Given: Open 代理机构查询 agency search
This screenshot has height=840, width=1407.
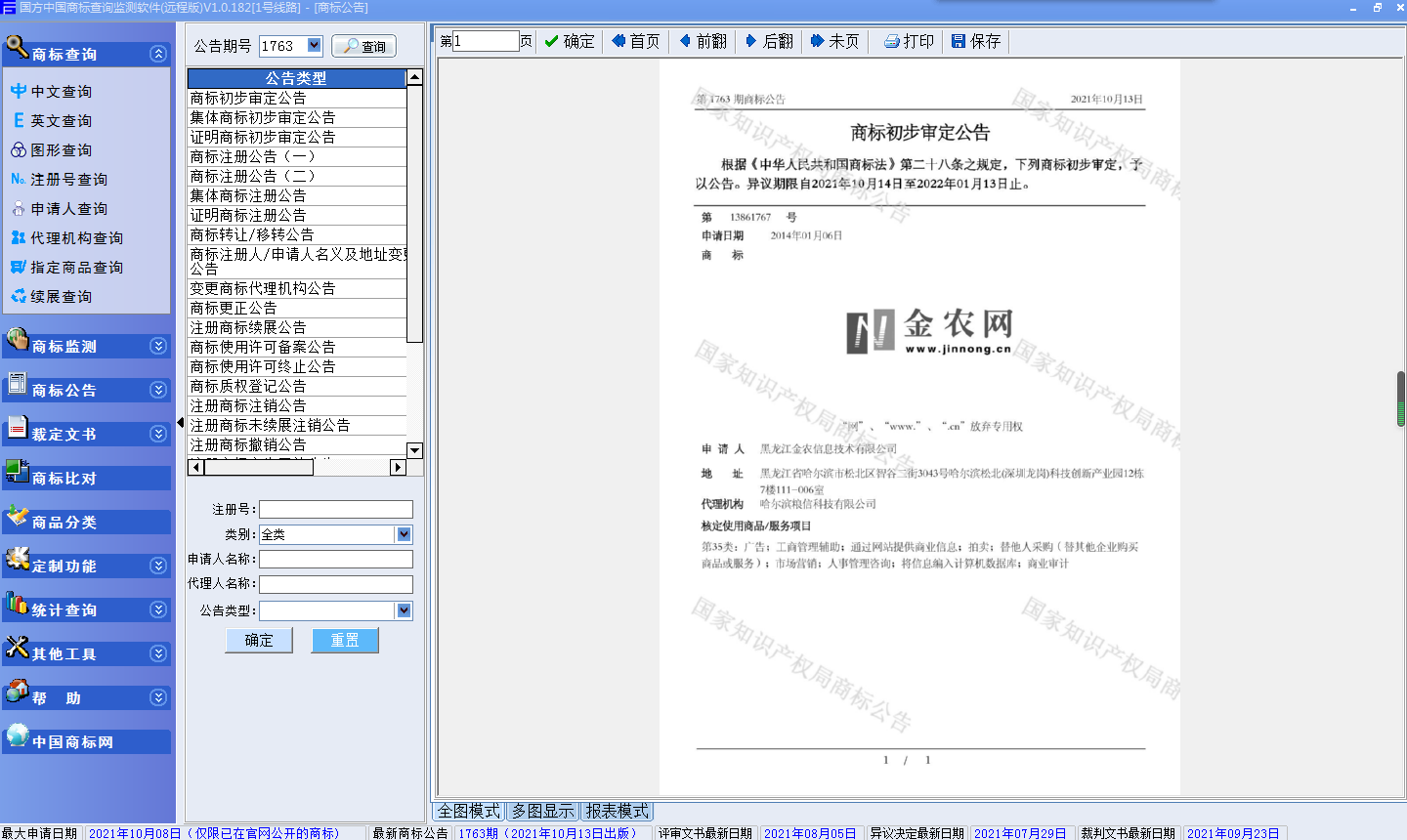Looking at the screenshot, I should [x=67, y=237].
